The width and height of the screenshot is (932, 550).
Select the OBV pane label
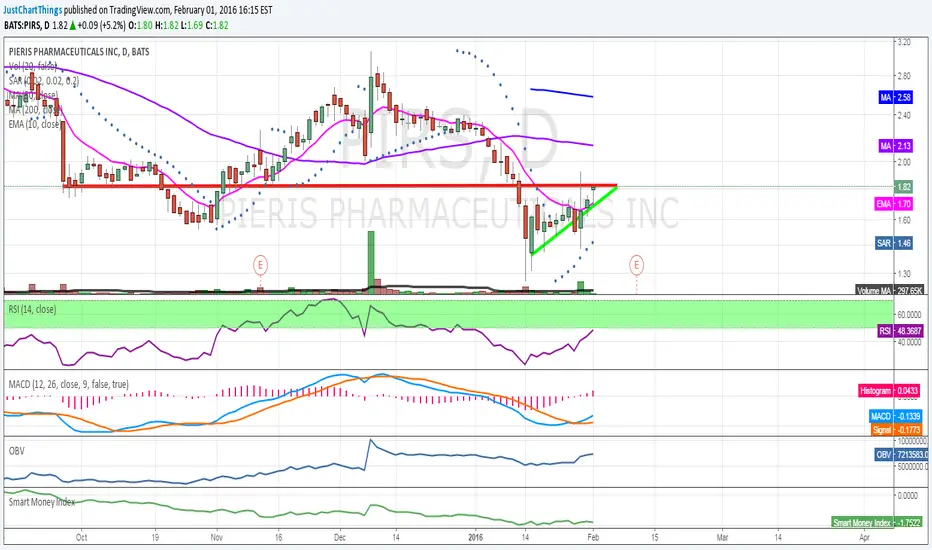pyautogui.click(x=17, y=451)
